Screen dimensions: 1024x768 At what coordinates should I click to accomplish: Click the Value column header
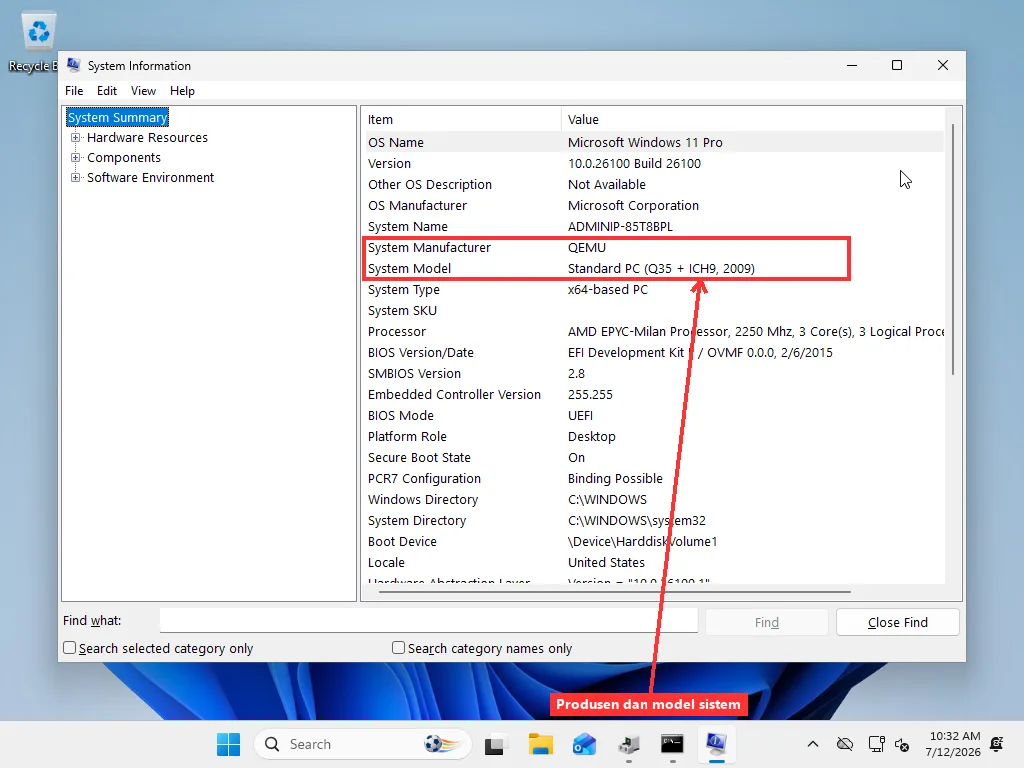pos(752,120)
